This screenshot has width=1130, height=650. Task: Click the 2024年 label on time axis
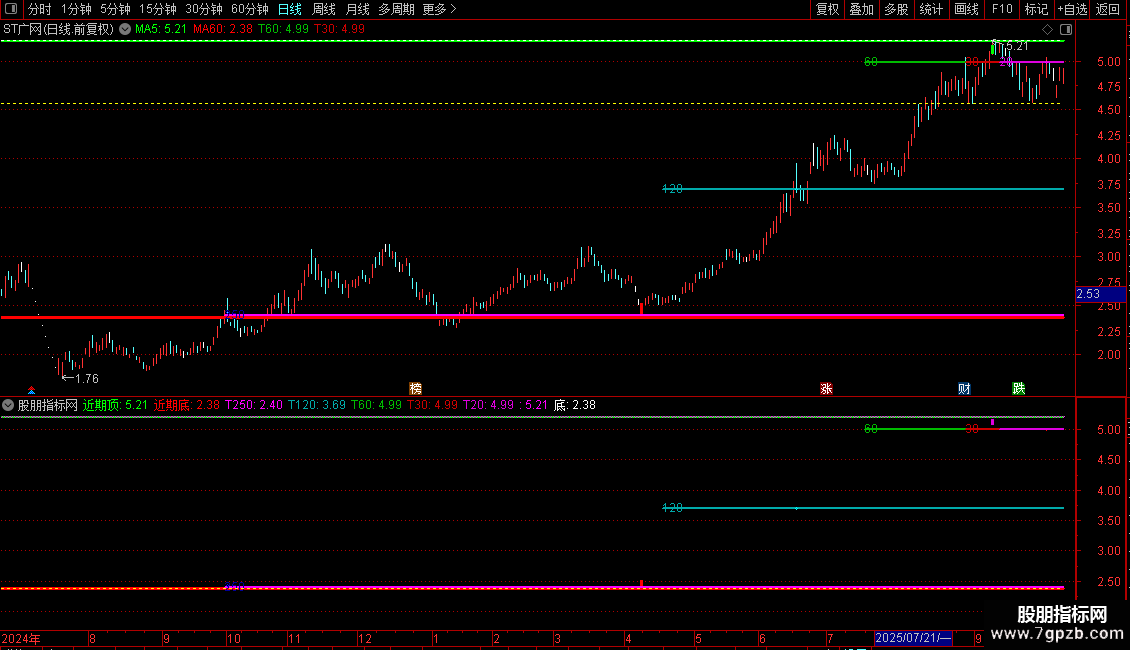click(x=21, y=639)
